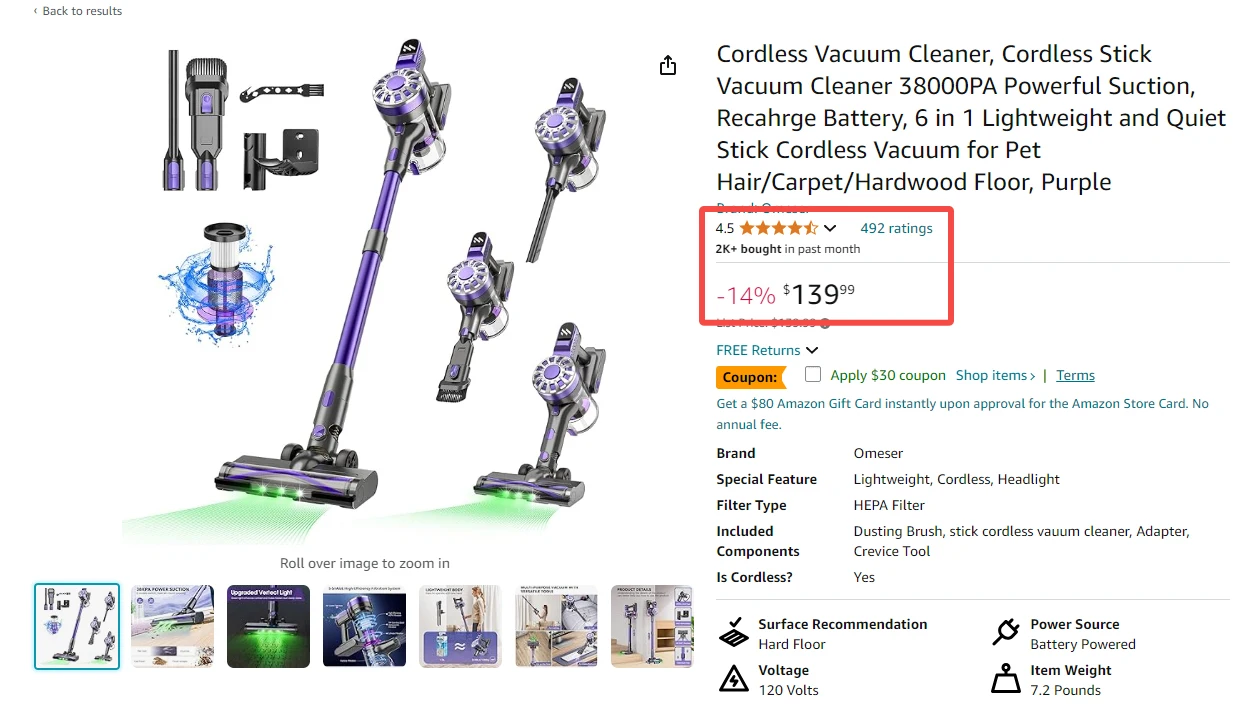The height and width of the screenshot is (704, 1251).
Task: Click the Amazon Store Card gift offer
Action: click(962, 404)
